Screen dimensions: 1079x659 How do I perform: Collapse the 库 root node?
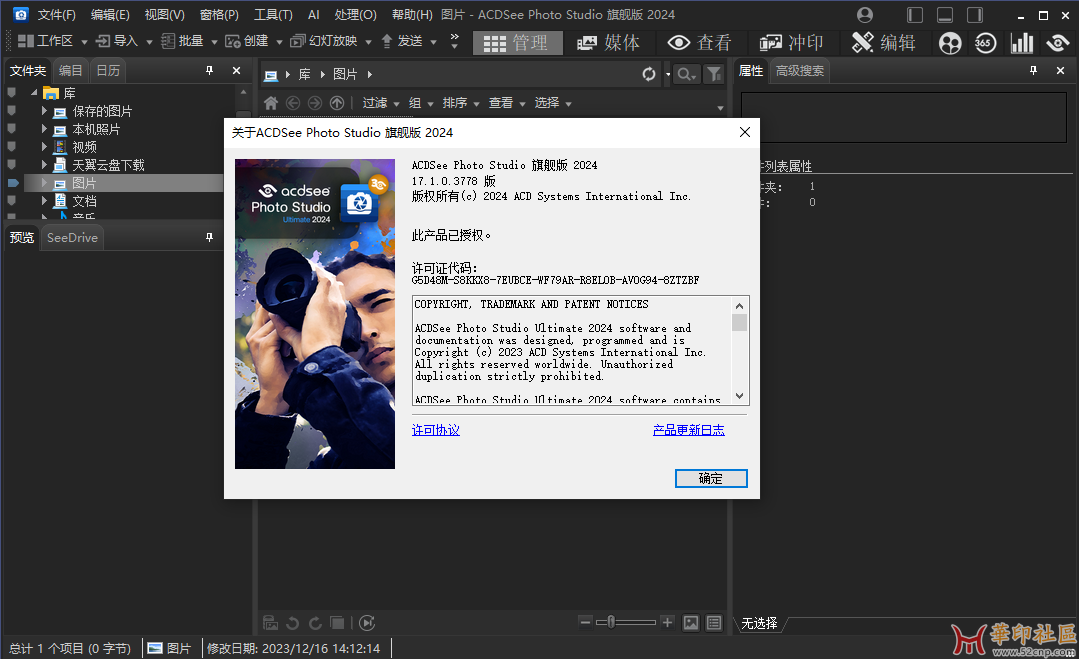click(x=34, y=92)
